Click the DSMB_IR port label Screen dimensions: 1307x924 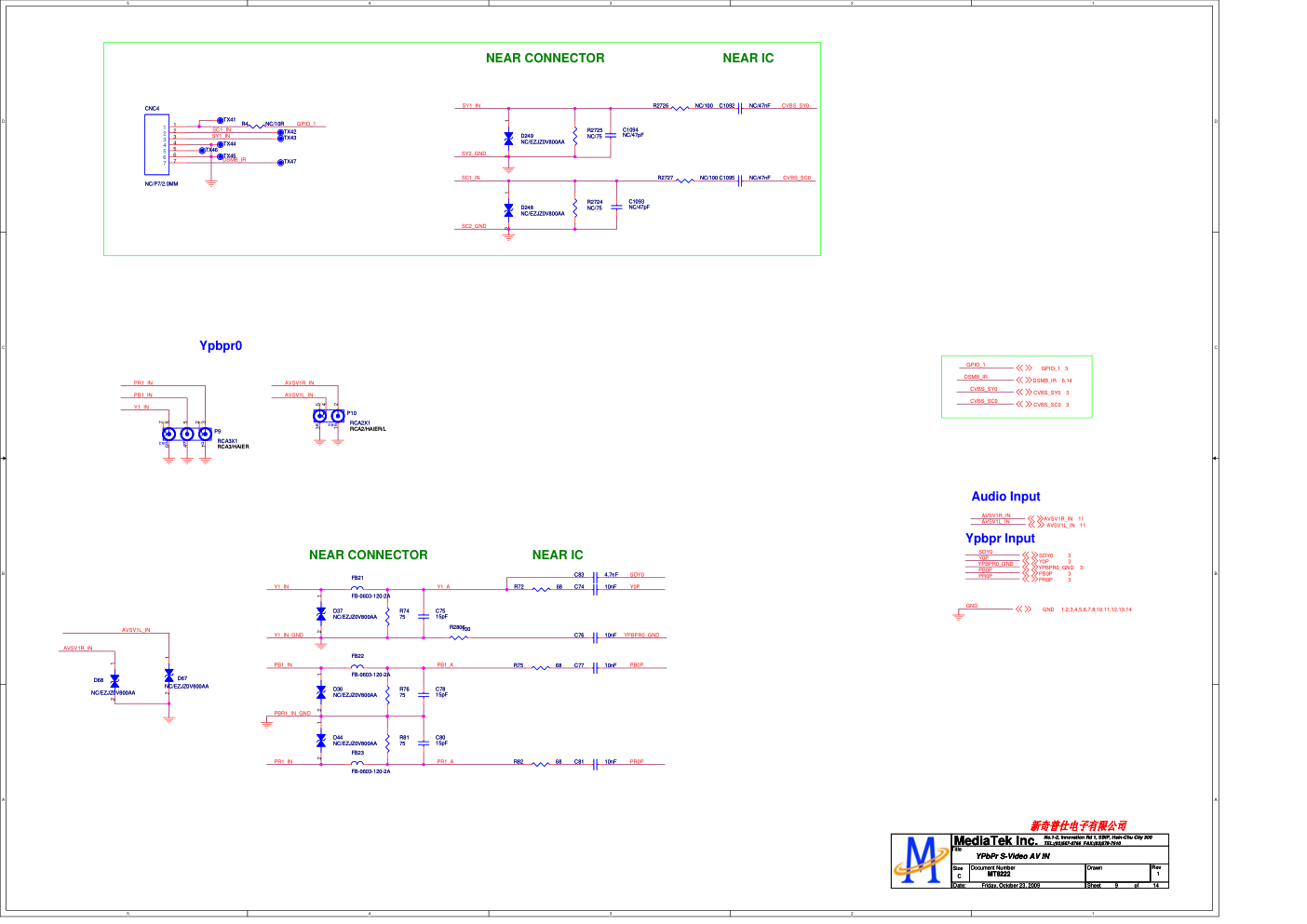point(977,377)
